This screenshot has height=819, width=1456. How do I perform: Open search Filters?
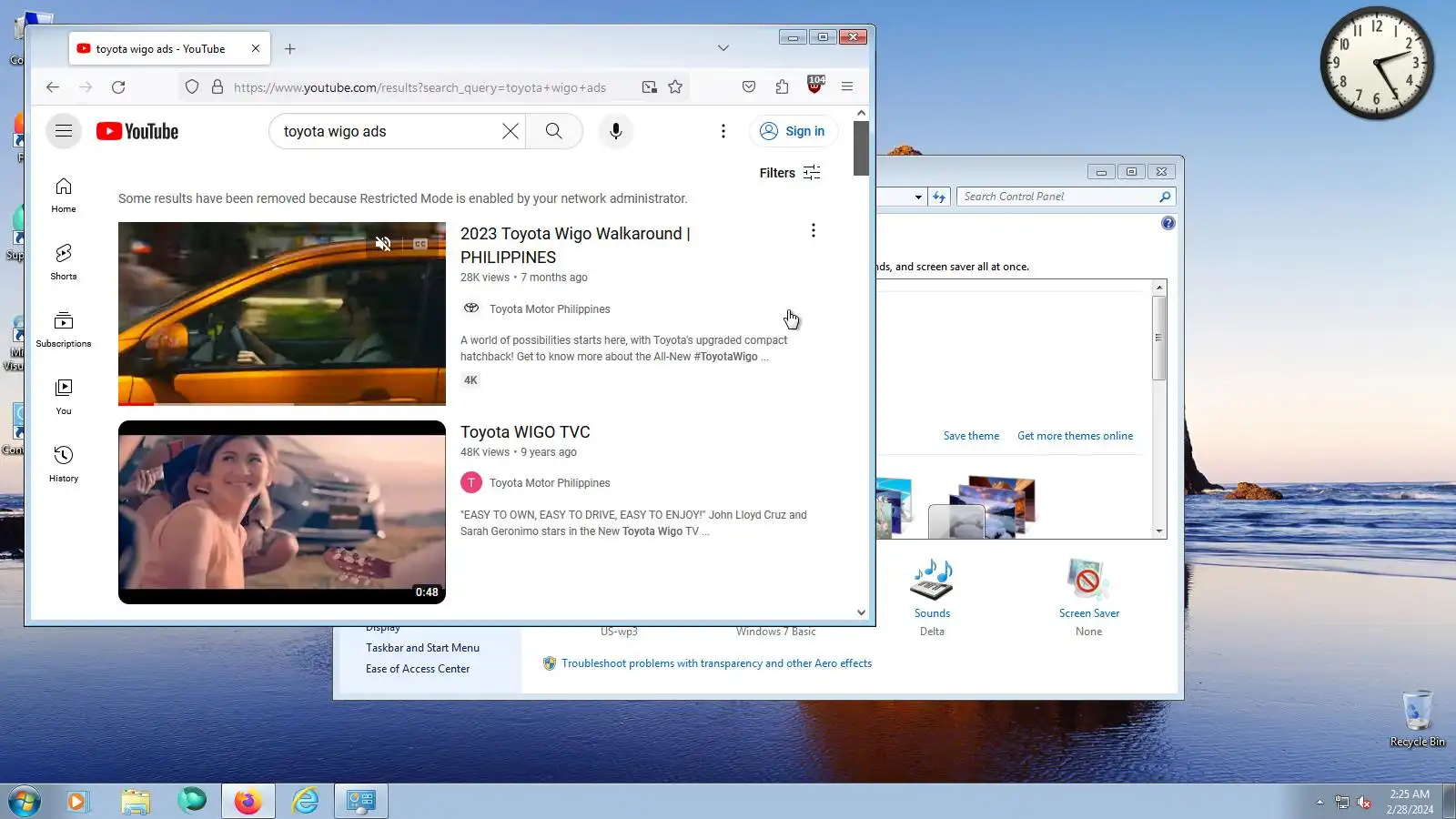pos(790,173)
